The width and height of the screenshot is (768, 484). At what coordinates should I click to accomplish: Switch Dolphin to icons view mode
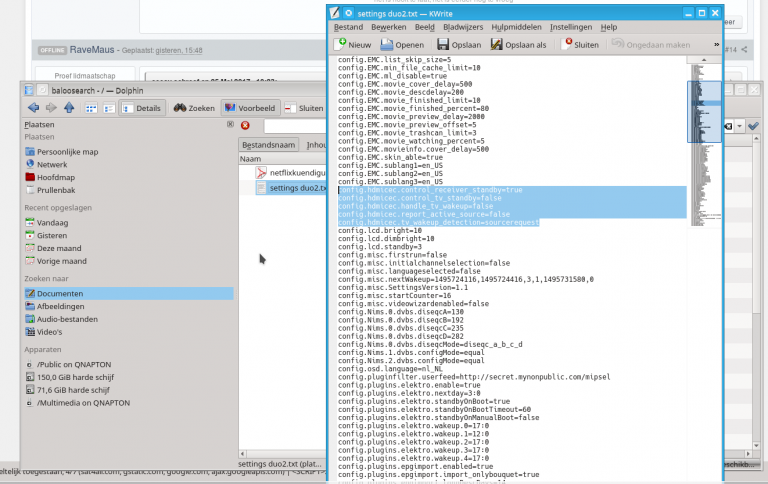(x=92, y=107)
